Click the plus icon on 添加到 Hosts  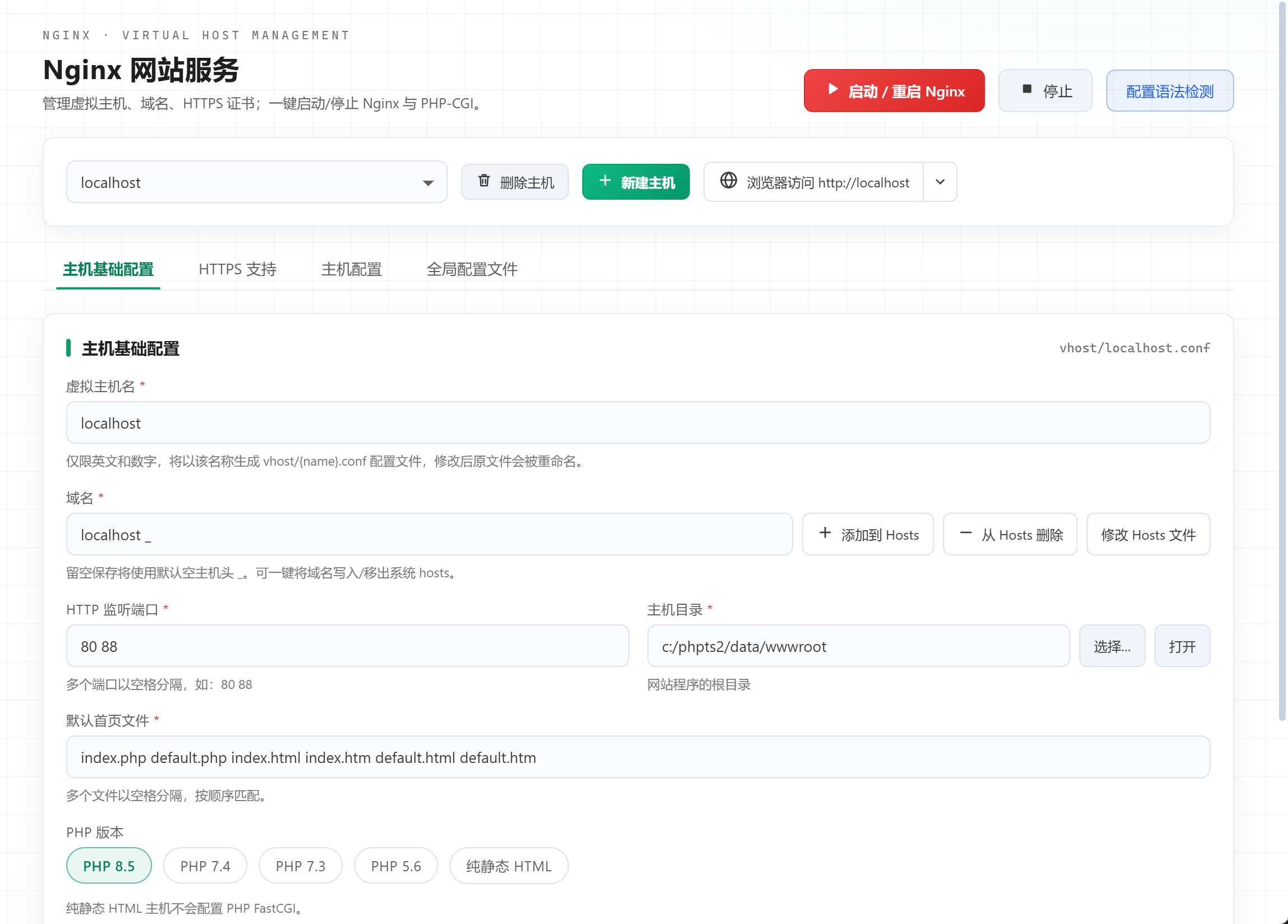[x=825, y=533]
